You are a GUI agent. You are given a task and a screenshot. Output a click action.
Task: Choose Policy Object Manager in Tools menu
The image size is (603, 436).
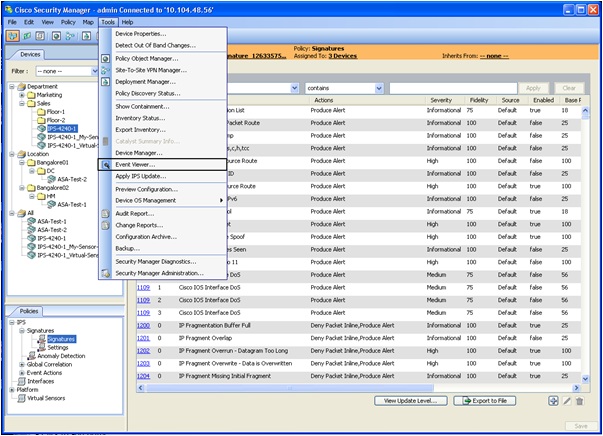163,59
